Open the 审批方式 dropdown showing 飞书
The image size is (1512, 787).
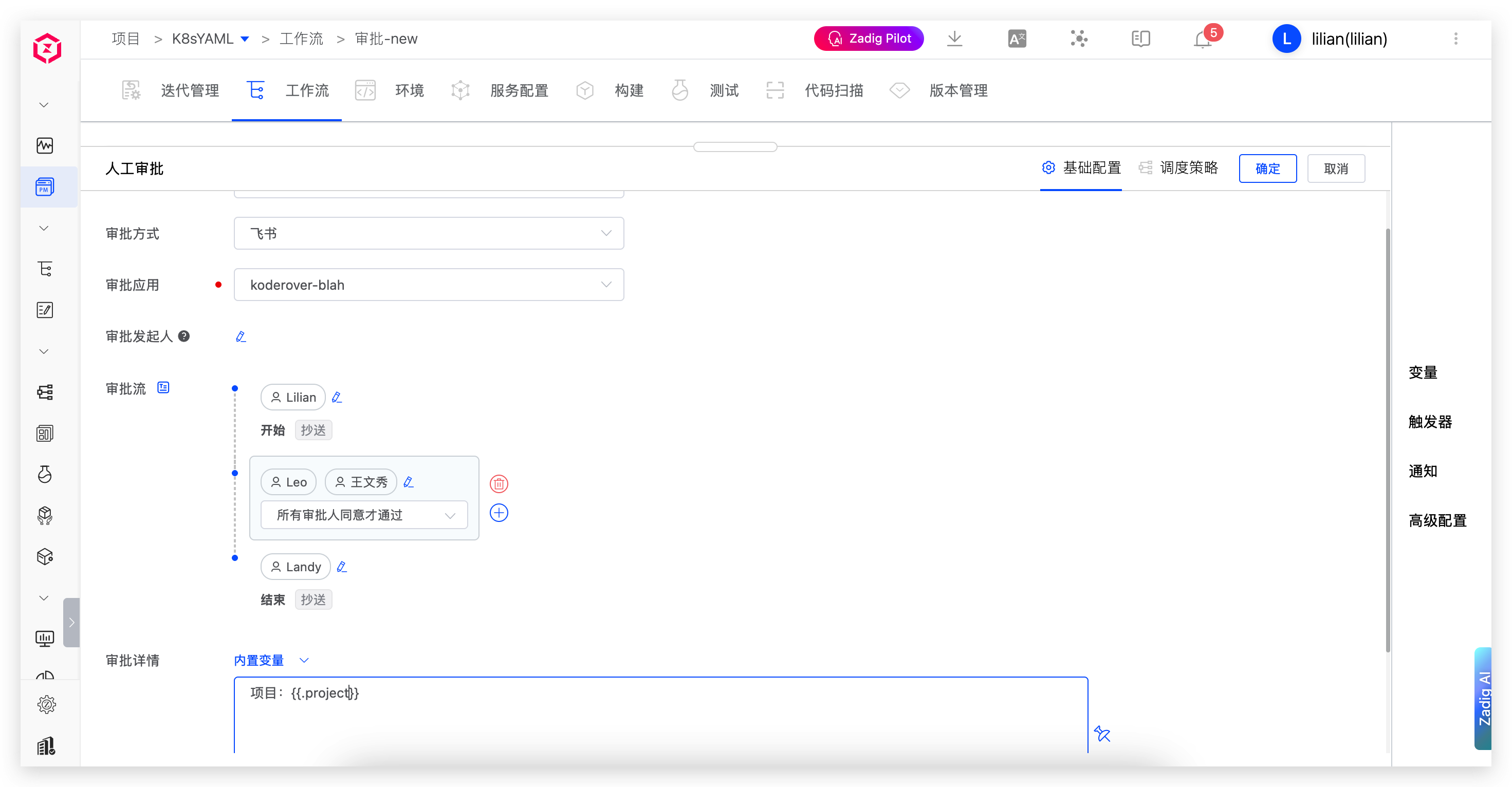click(429, 233)
